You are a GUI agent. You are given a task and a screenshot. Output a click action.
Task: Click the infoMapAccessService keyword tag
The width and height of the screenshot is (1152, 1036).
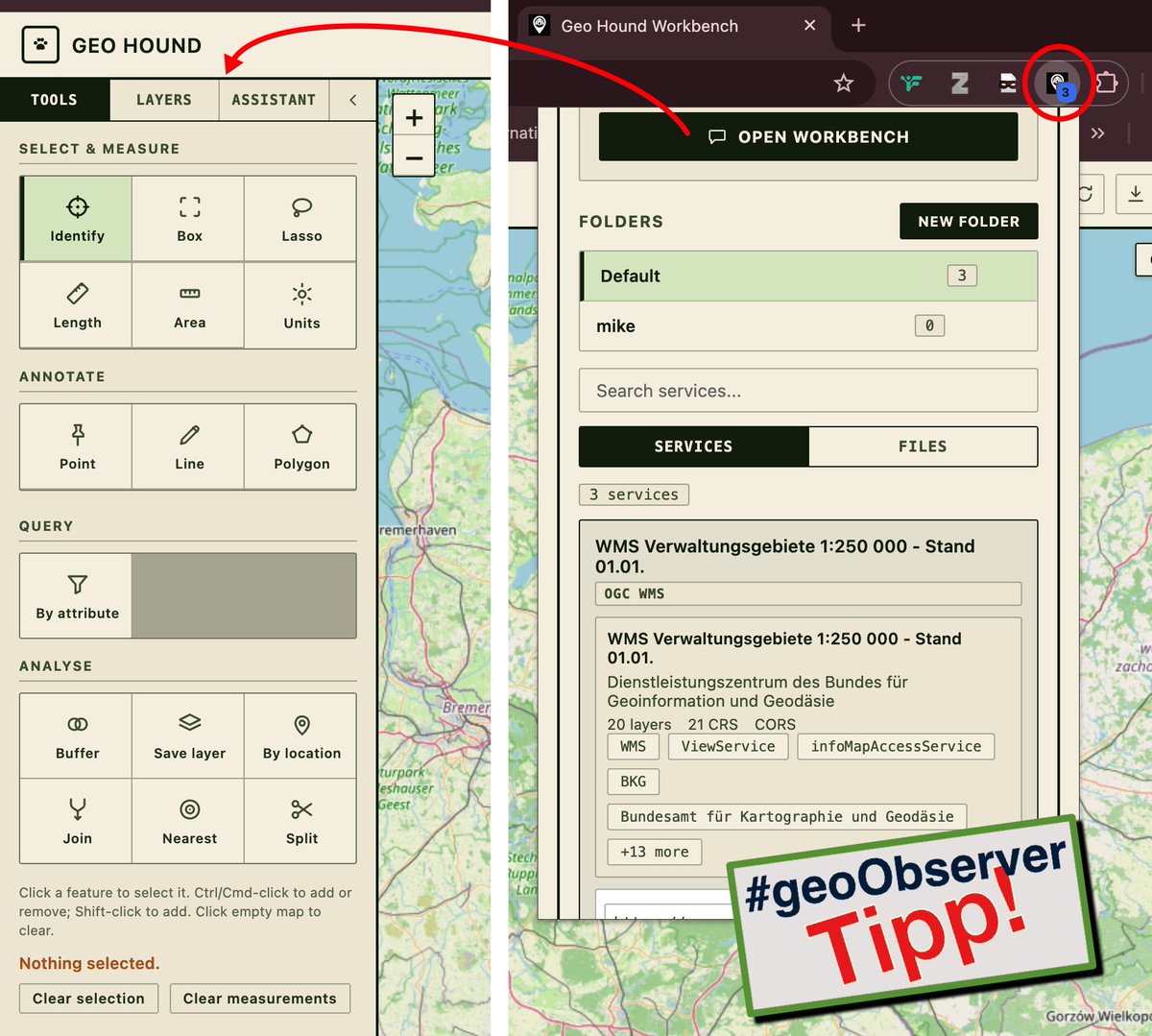[x=896, y=746]
